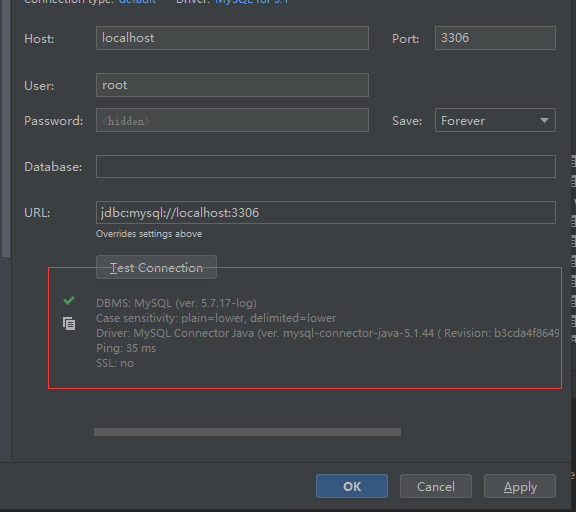Click the horizontal scrollbar below results
The height and width of the screenshot is (512, 576).
pos(247,432)
